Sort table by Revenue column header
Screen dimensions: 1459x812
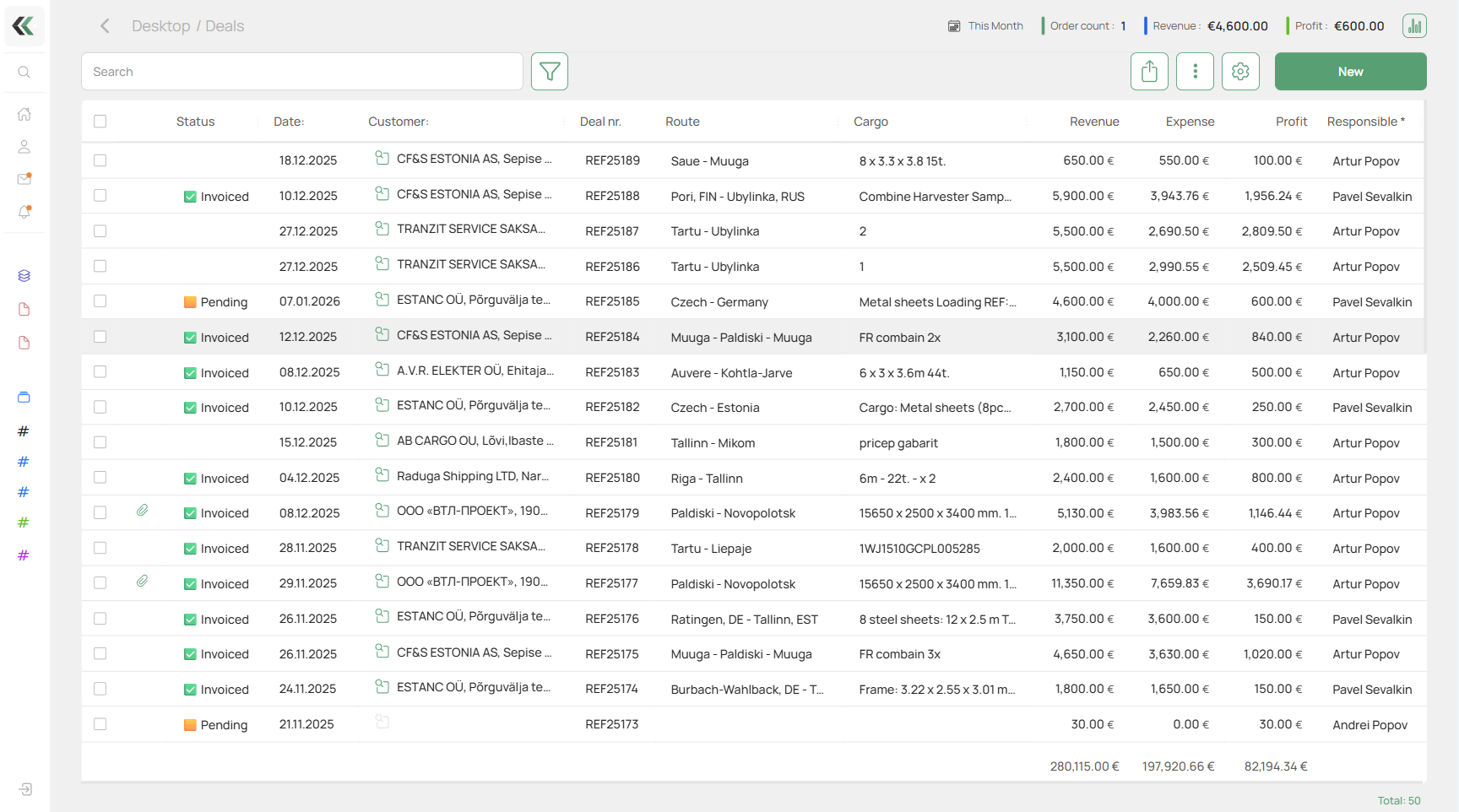(1093, 122)
